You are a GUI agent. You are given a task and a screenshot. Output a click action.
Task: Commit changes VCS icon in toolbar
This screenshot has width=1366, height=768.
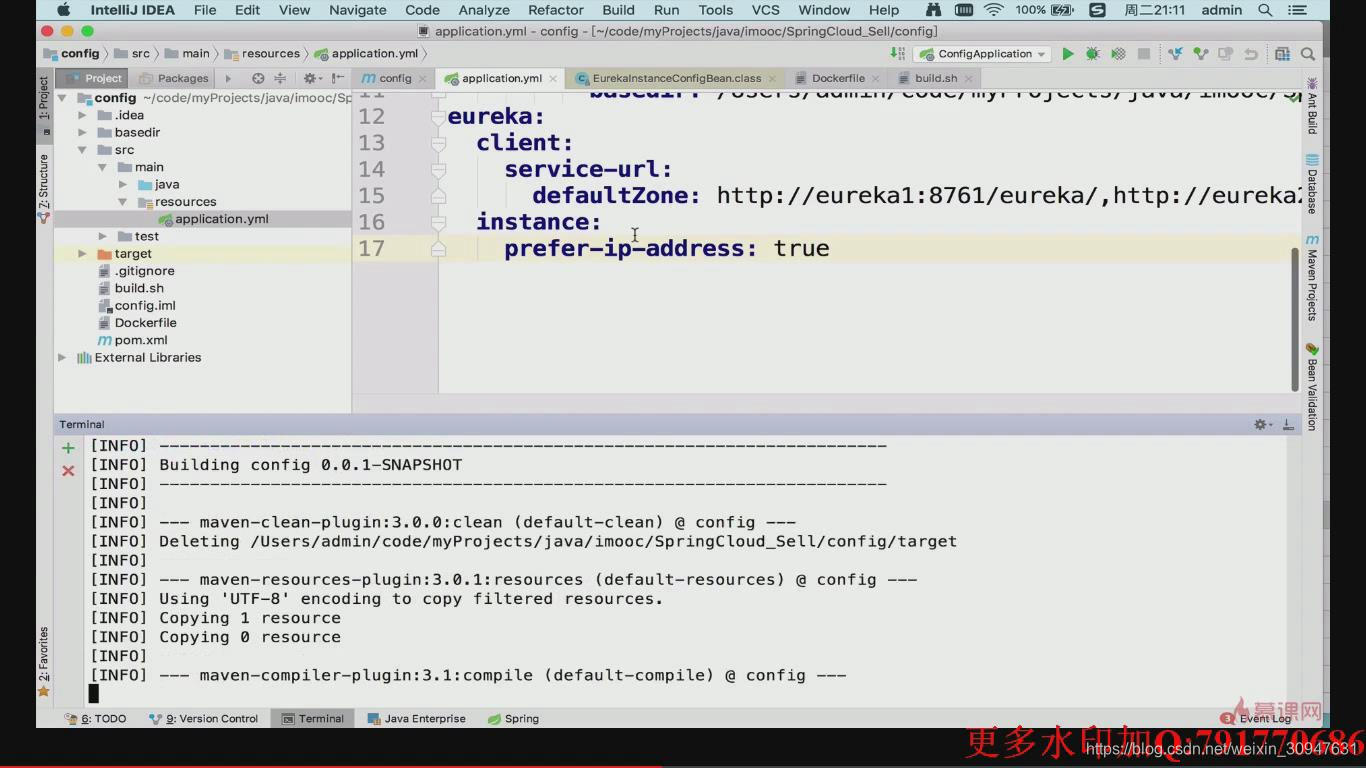pos(1201,54)
